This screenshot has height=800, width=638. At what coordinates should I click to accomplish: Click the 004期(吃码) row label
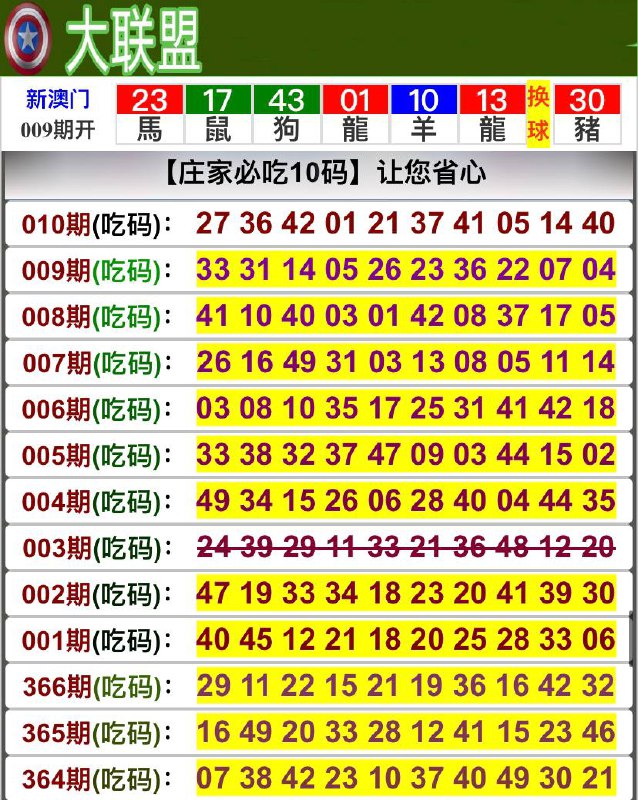97,502
